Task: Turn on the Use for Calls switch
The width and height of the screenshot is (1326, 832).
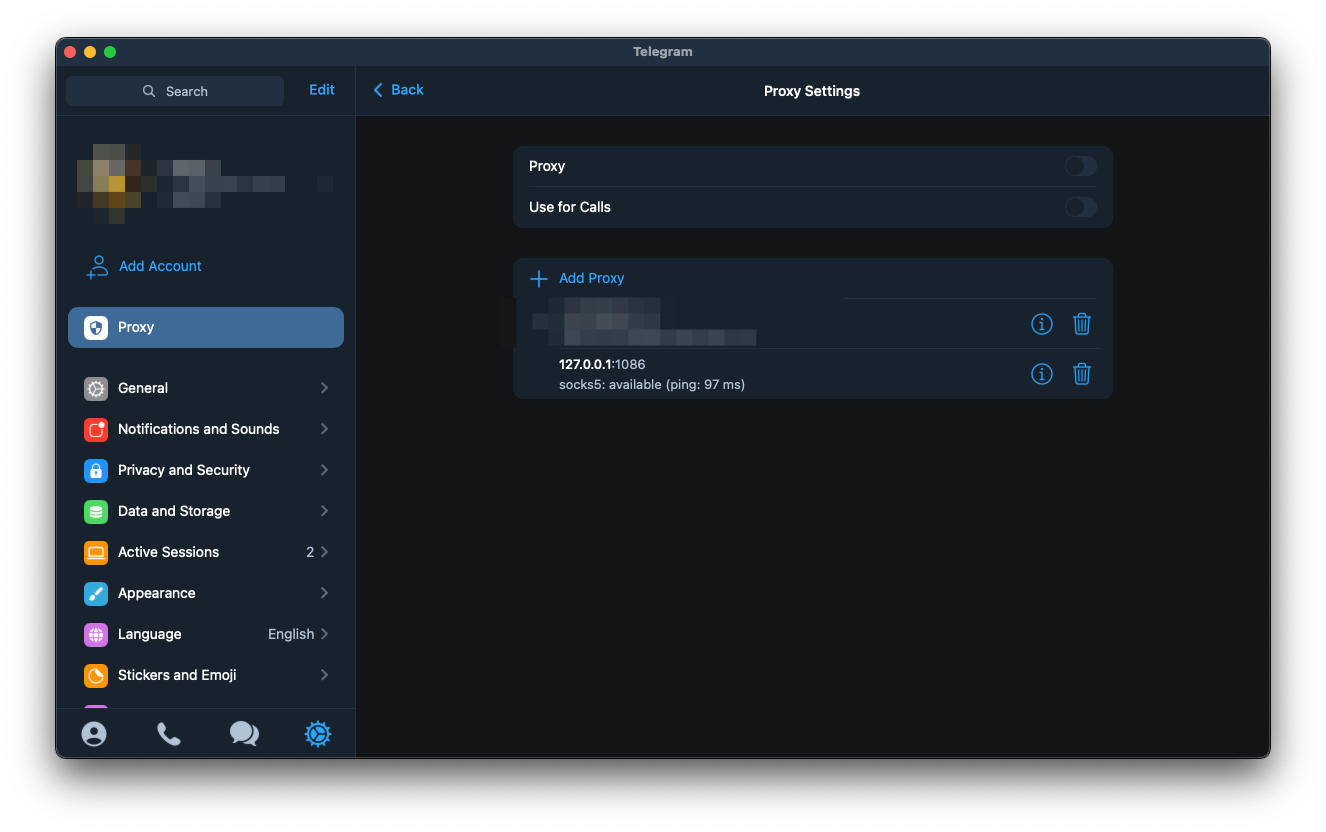Action: (1081, 207)
